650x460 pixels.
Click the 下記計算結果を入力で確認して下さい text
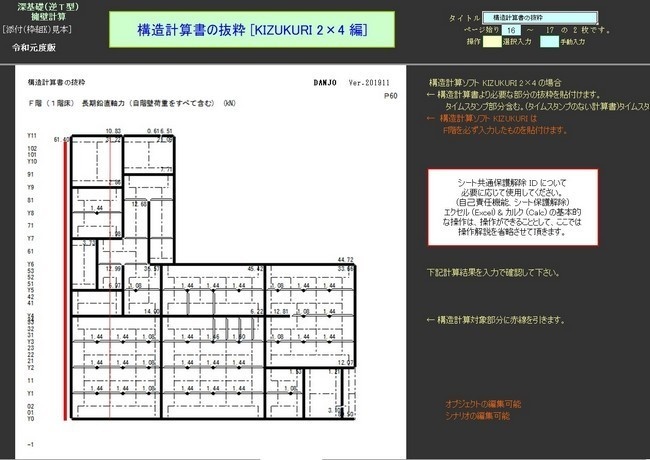click(x=493, y=273)
